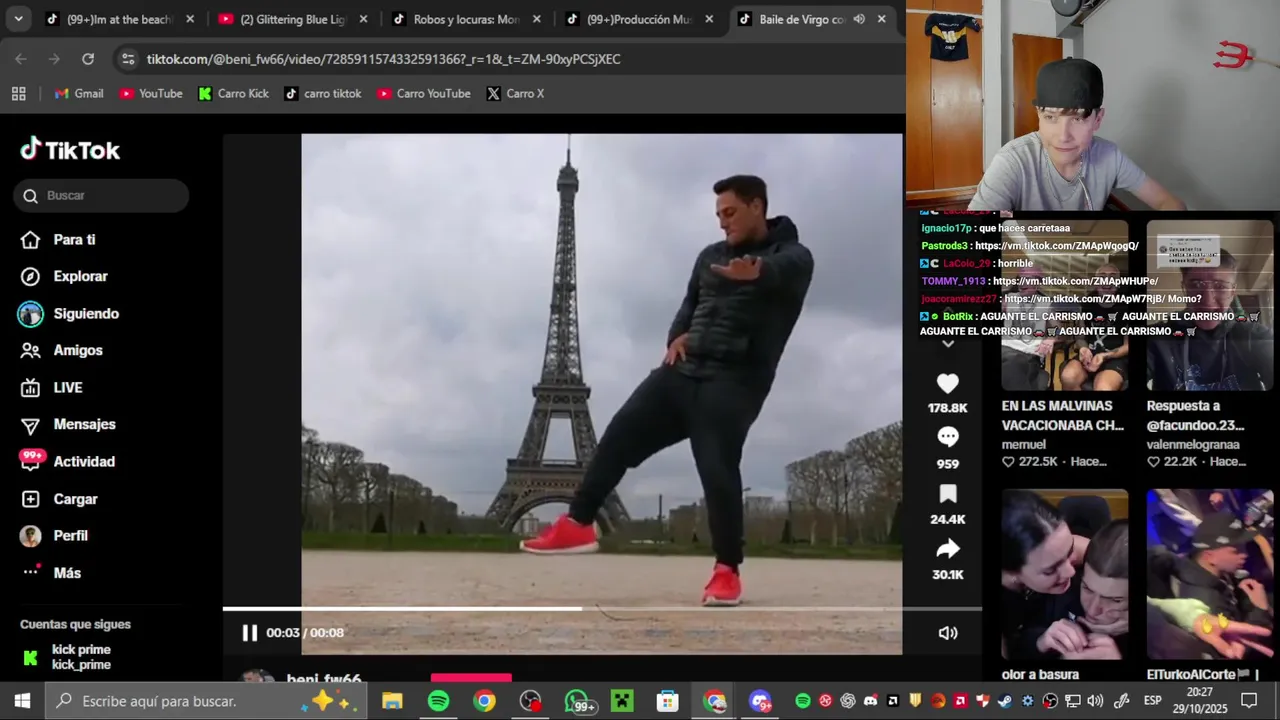
Task: Save video with bookmark icon
Action: click(947, 494)
